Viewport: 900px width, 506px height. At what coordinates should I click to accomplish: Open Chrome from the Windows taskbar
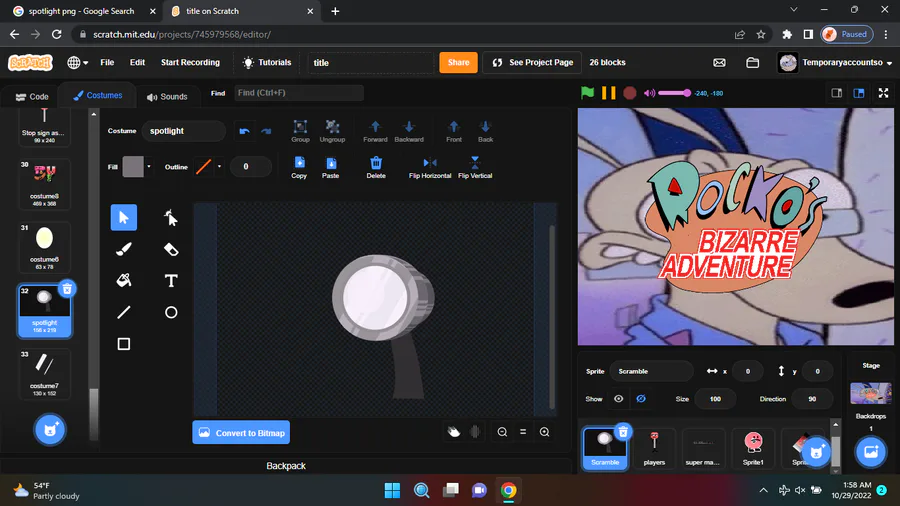pyautogui.click(x=508, y=491)
